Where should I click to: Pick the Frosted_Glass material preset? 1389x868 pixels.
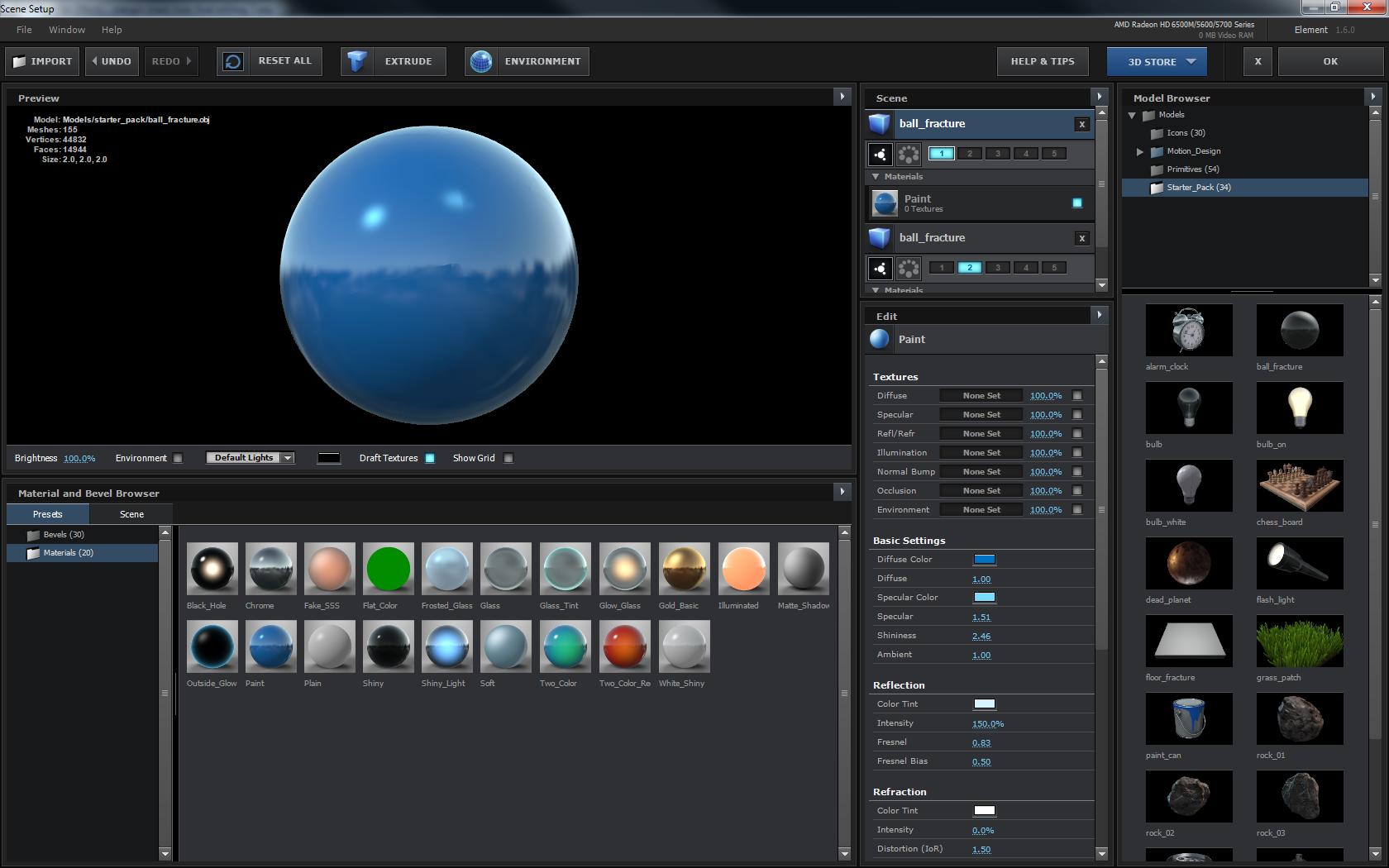point(447,569)
